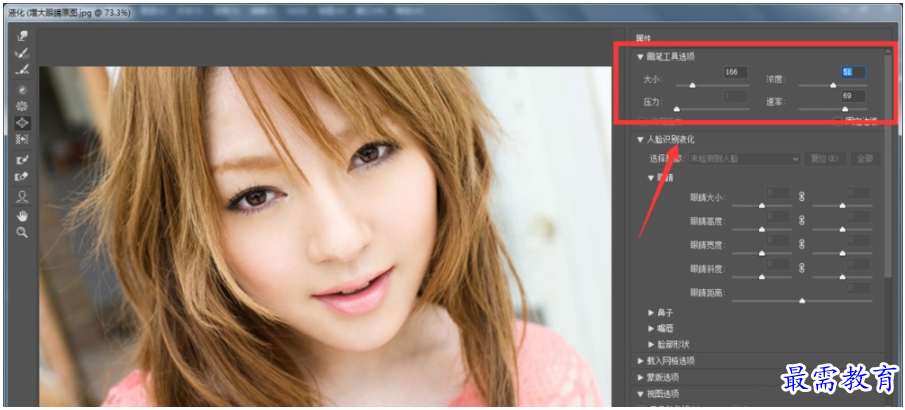905x410 pixels.
Task: Toggle link icon for 眼睛斜度
Action: 801,268
